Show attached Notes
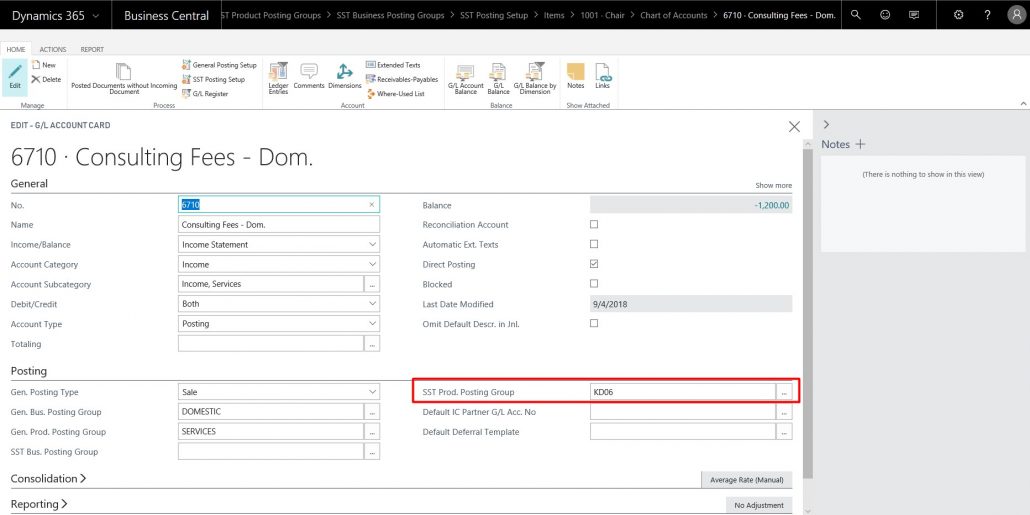The width and height of the screenshot is (1030, 515). 575,78
